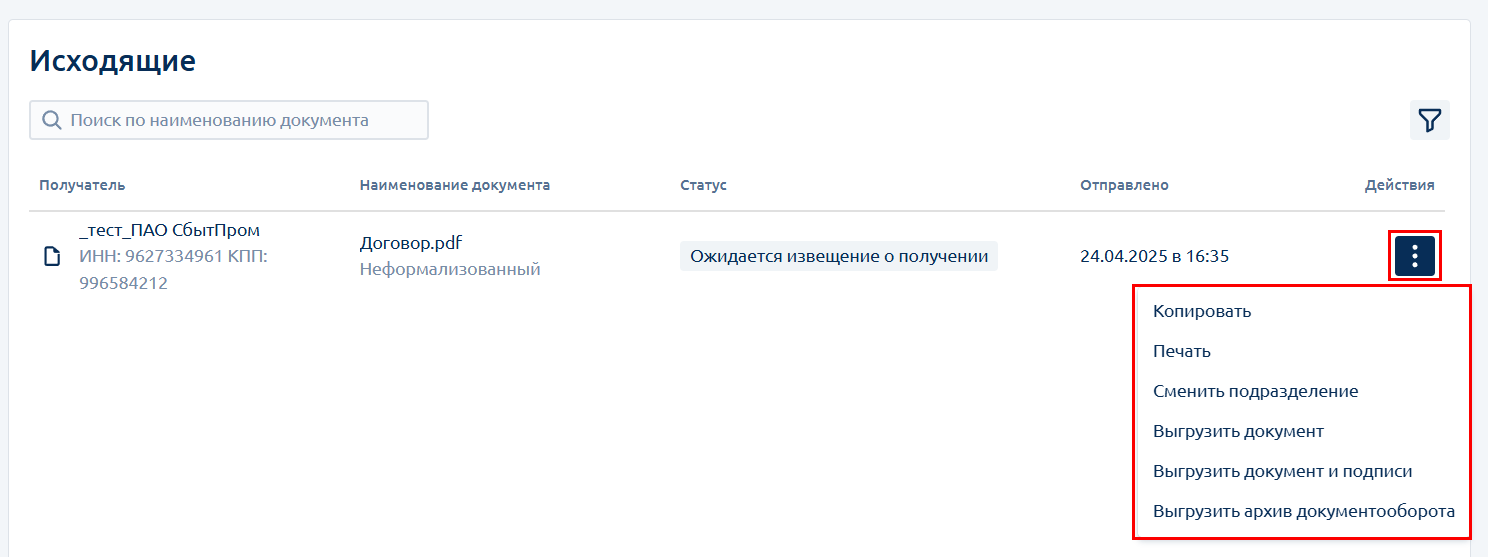
Task: Click the three-dot actions button
Action: (x=1415, y=256)
